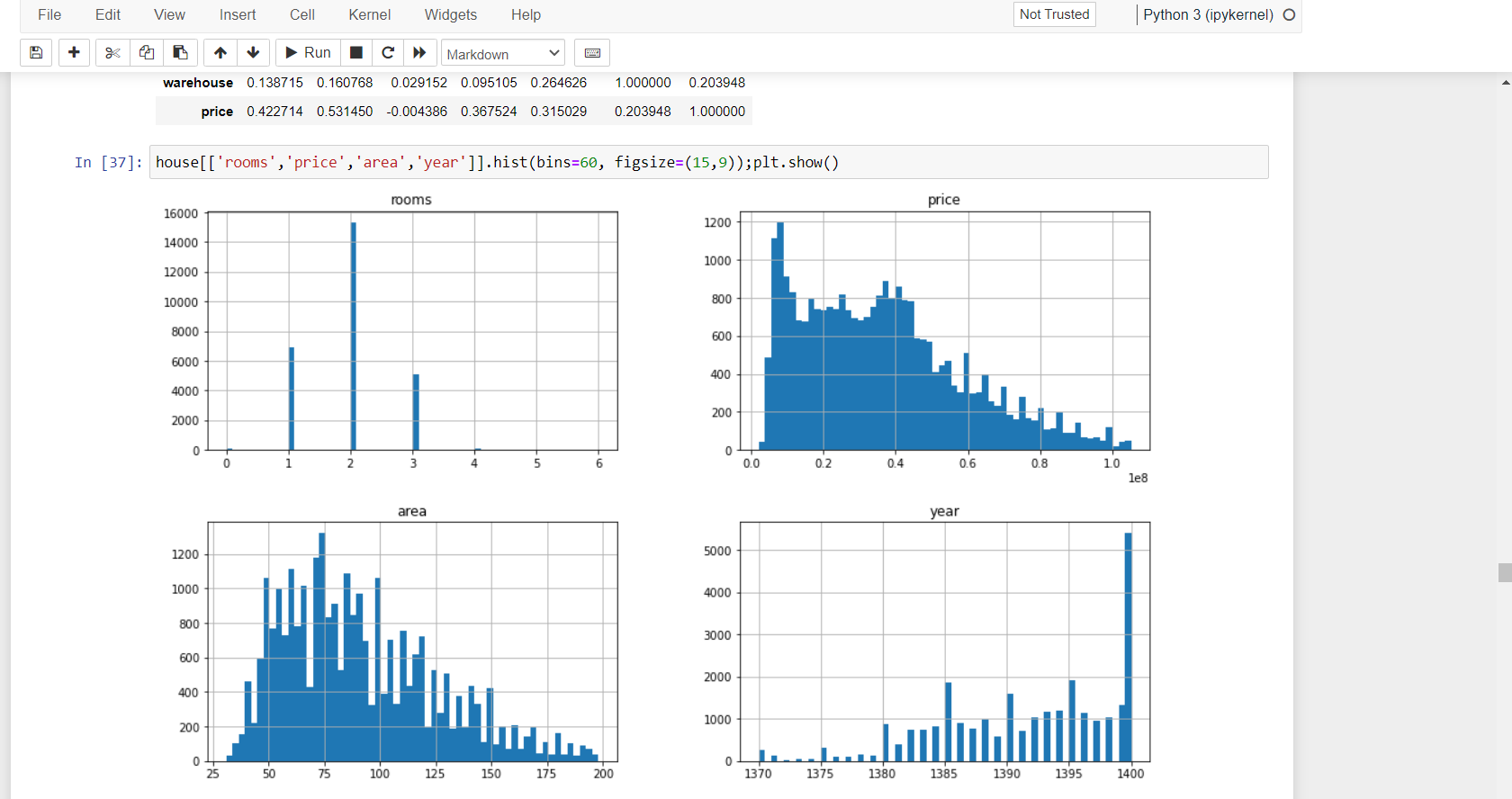The width and height of the screenshot is (1512, 799).
Task: Click the In [37] prompt
Action: click(x=108, y=162)
